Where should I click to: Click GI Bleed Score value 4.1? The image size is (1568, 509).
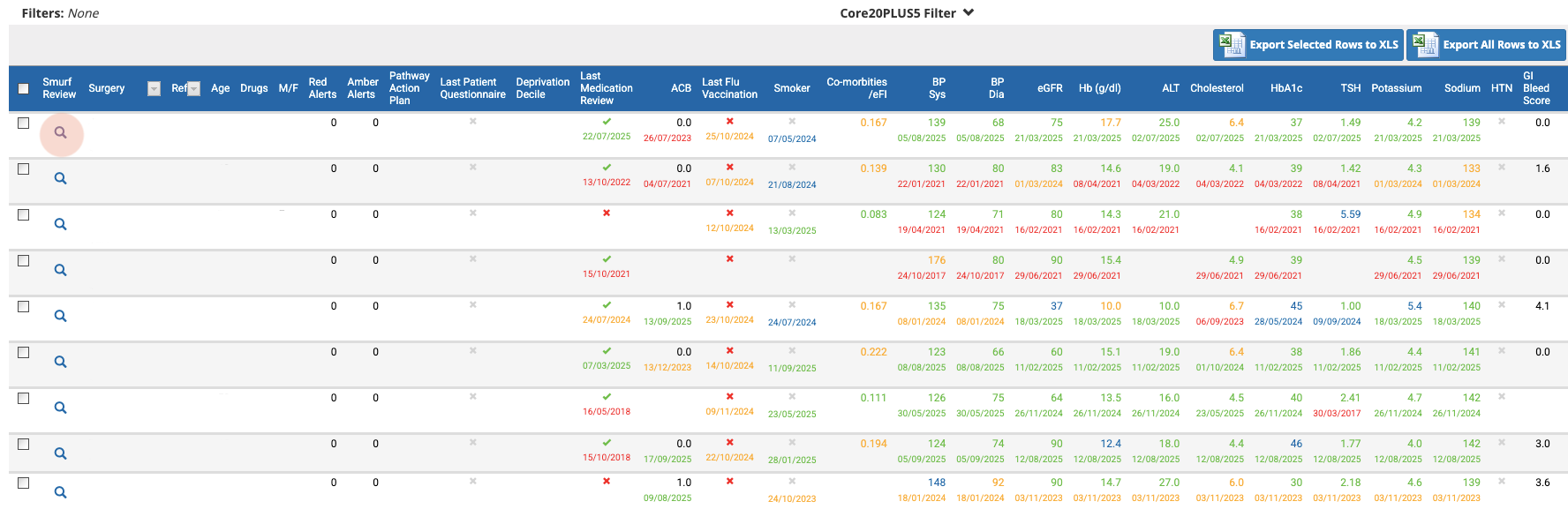click(x=1542, y=306)
